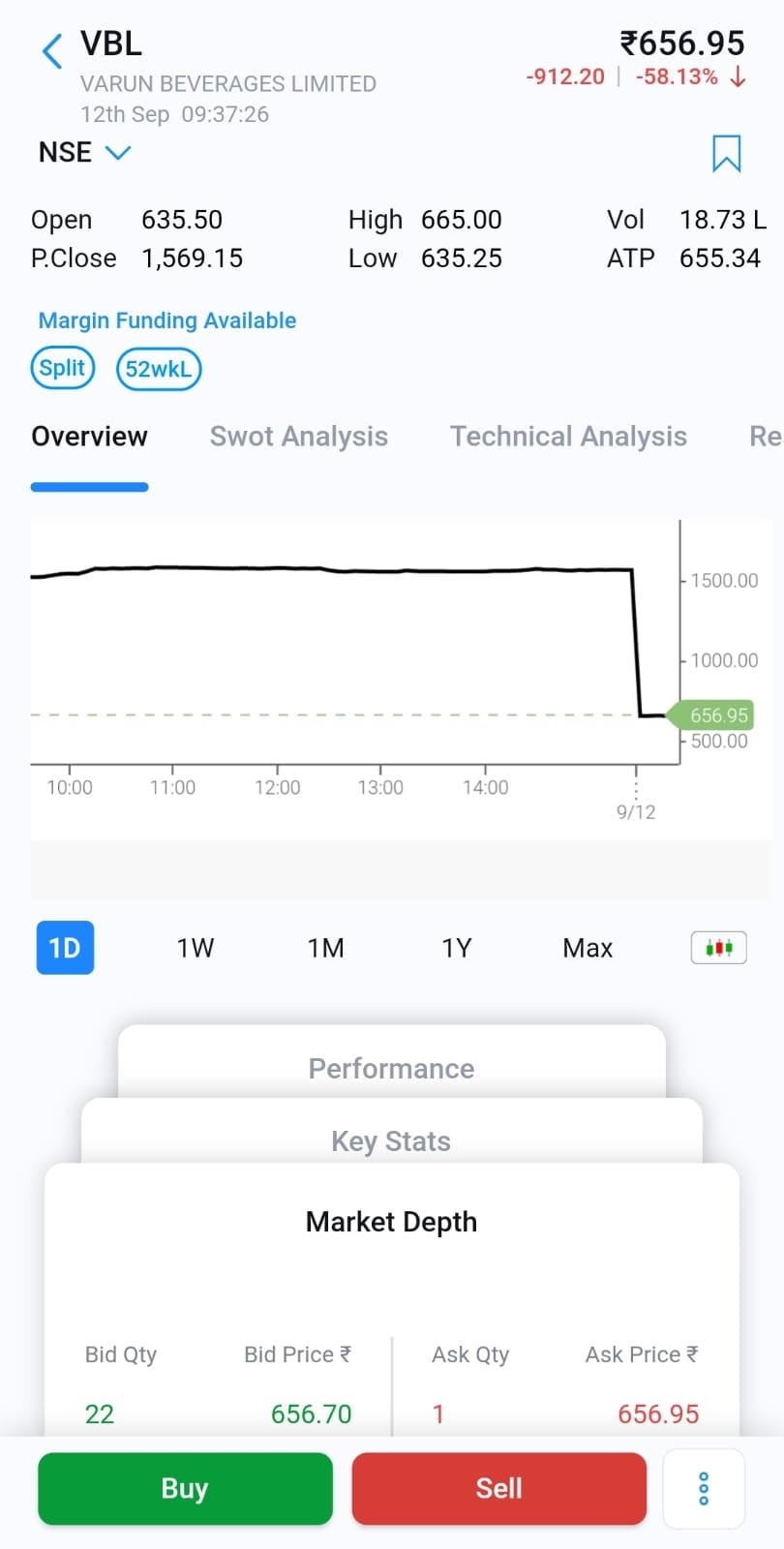The width and height of the screenshot is (784, 1549).
Task: Select the 1D chart range
Action: click(x=65, y=947)
